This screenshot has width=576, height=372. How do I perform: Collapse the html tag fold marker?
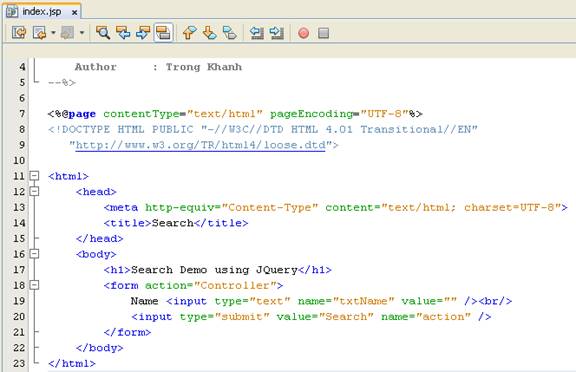pyautogui.click(x=34, y=176)
